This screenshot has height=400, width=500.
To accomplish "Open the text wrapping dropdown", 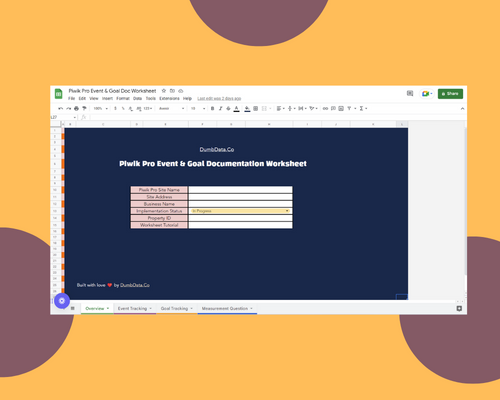I will pos(302,108).
